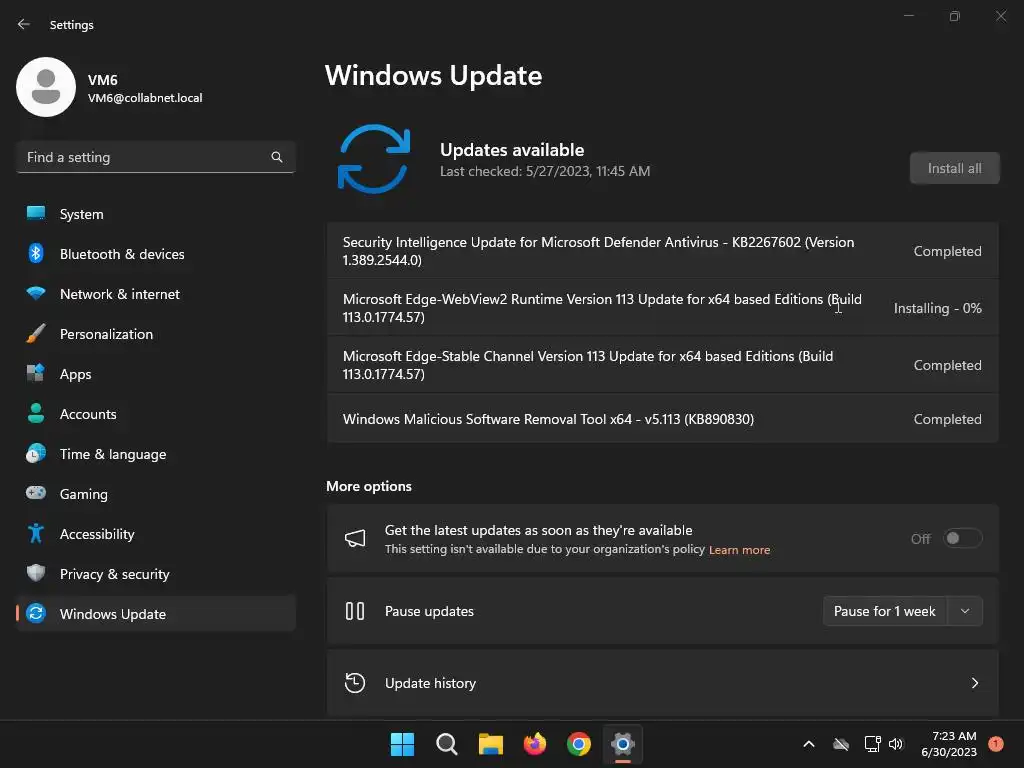Image resolution: width=1024 pixels, height=768 pixels.
Task: Open the Windows Start menu
Action: 402,744
